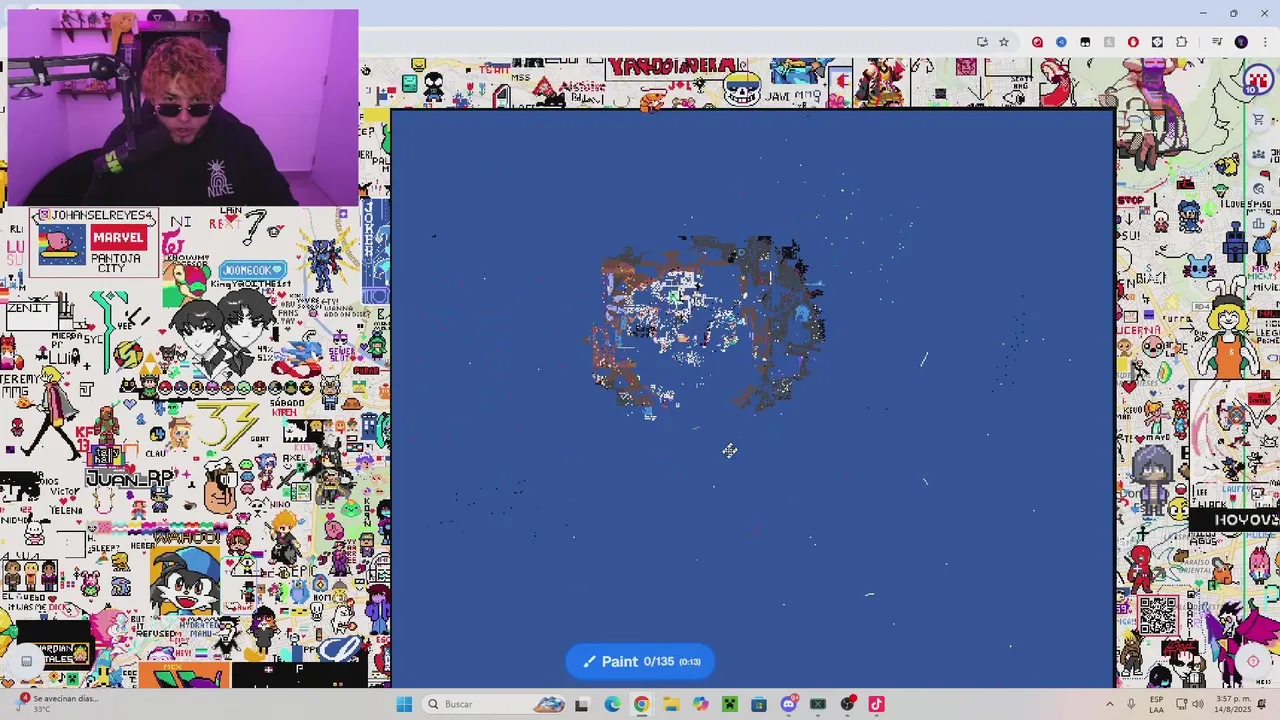Click the blue round extension icon
The height and width of the screenshot is (720, 1280).
(x=1061, y=42)
